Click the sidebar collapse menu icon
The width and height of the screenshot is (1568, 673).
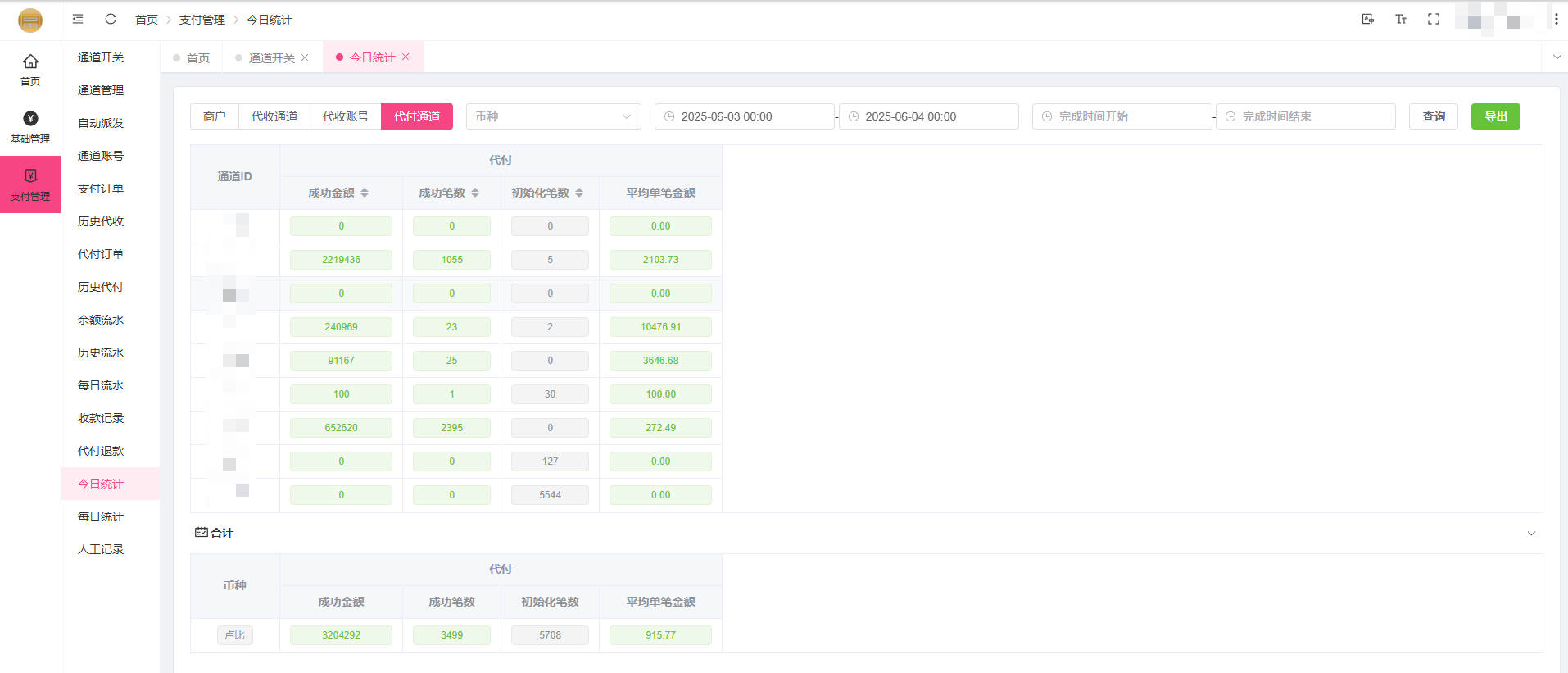tap(78, 19)
